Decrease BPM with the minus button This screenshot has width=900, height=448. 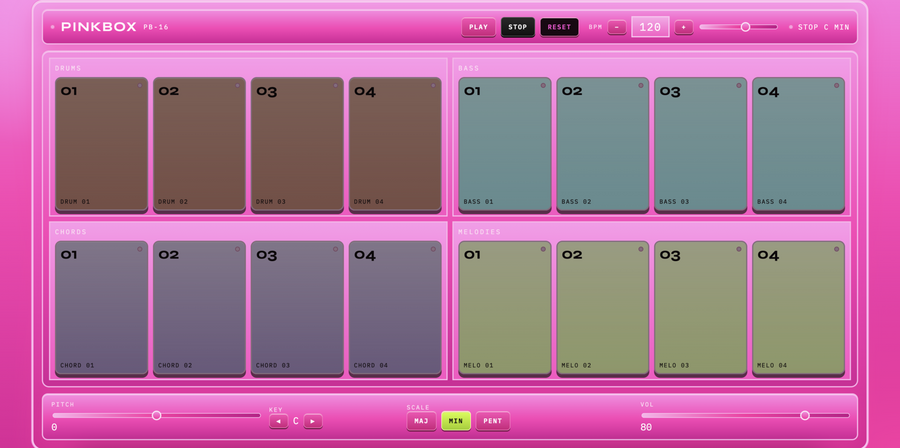(x=616, y=27)
